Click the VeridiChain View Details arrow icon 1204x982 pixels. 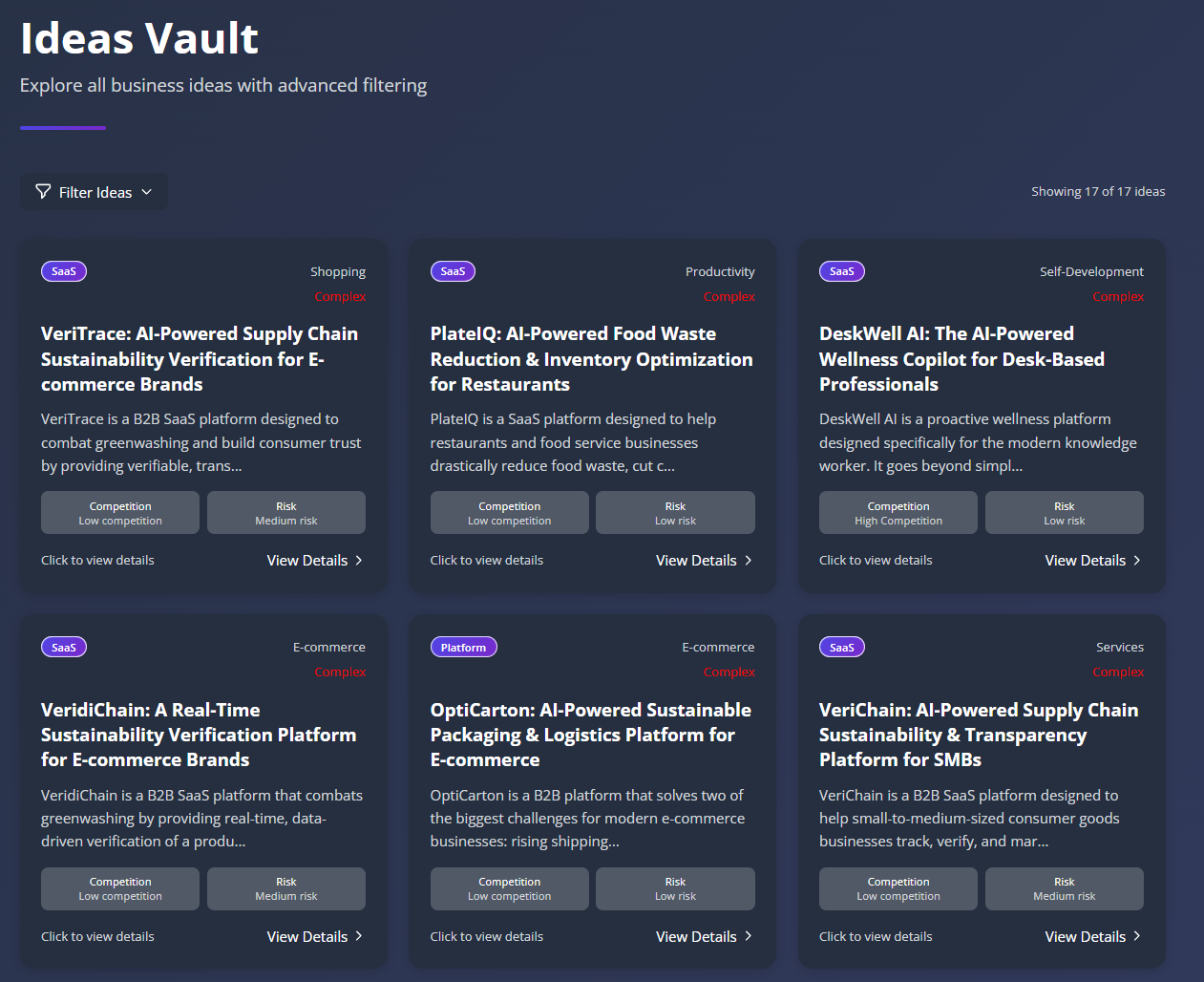359,936
